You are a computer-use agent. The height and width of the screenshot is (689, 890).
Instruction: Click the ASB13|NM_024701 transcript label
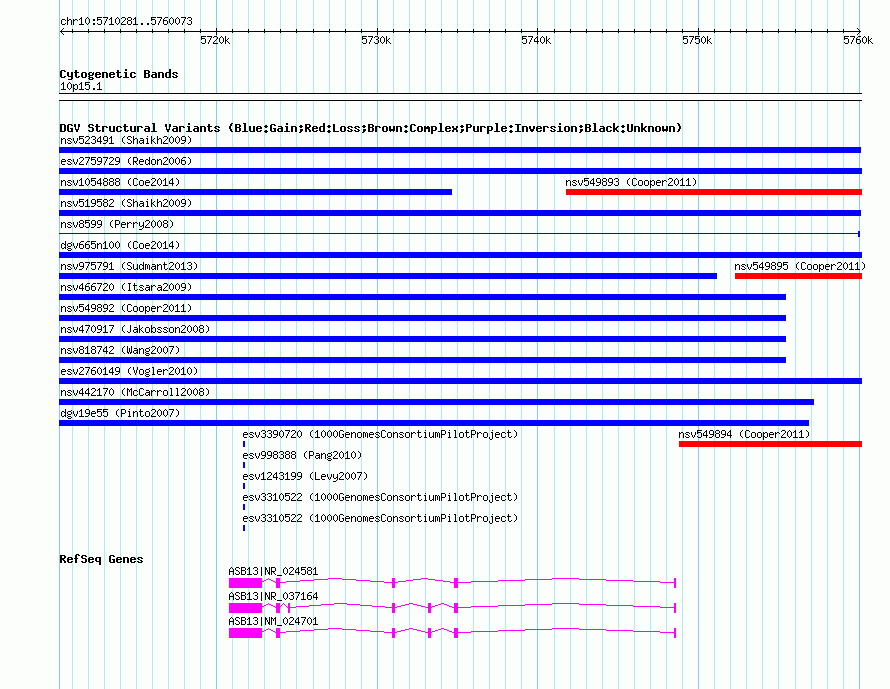tap(273, 621)
